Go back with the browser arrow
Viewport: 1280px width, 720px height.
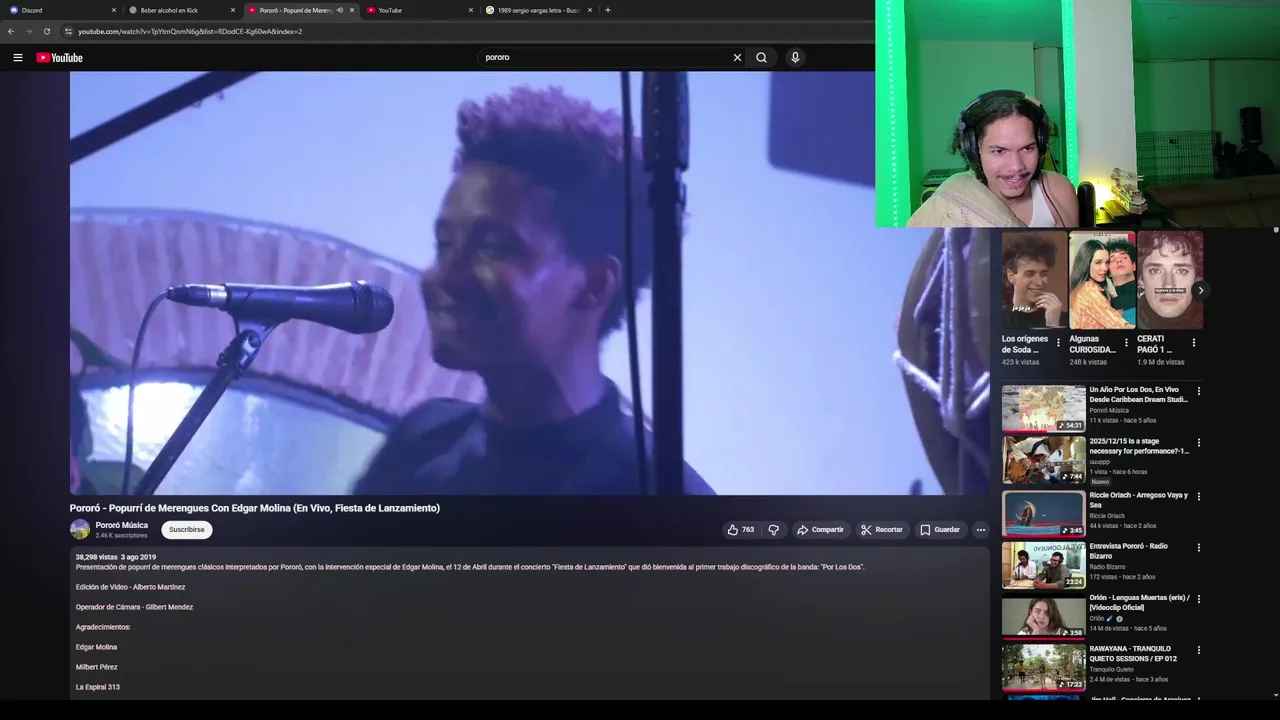(x=11, y=31)
